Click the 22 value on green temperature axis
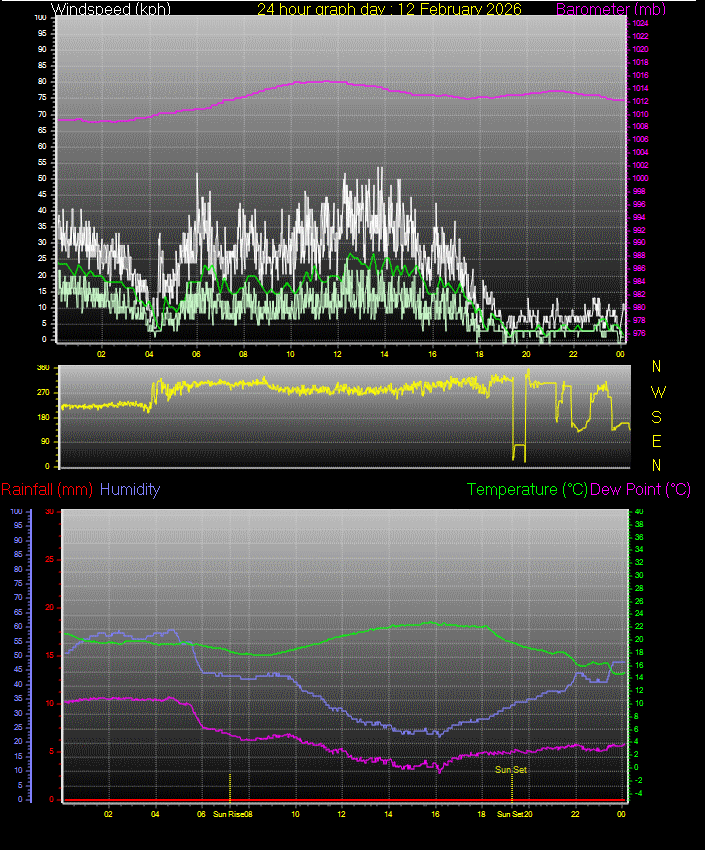The height and width of the screenshot is (850, 705). [639, 626]
